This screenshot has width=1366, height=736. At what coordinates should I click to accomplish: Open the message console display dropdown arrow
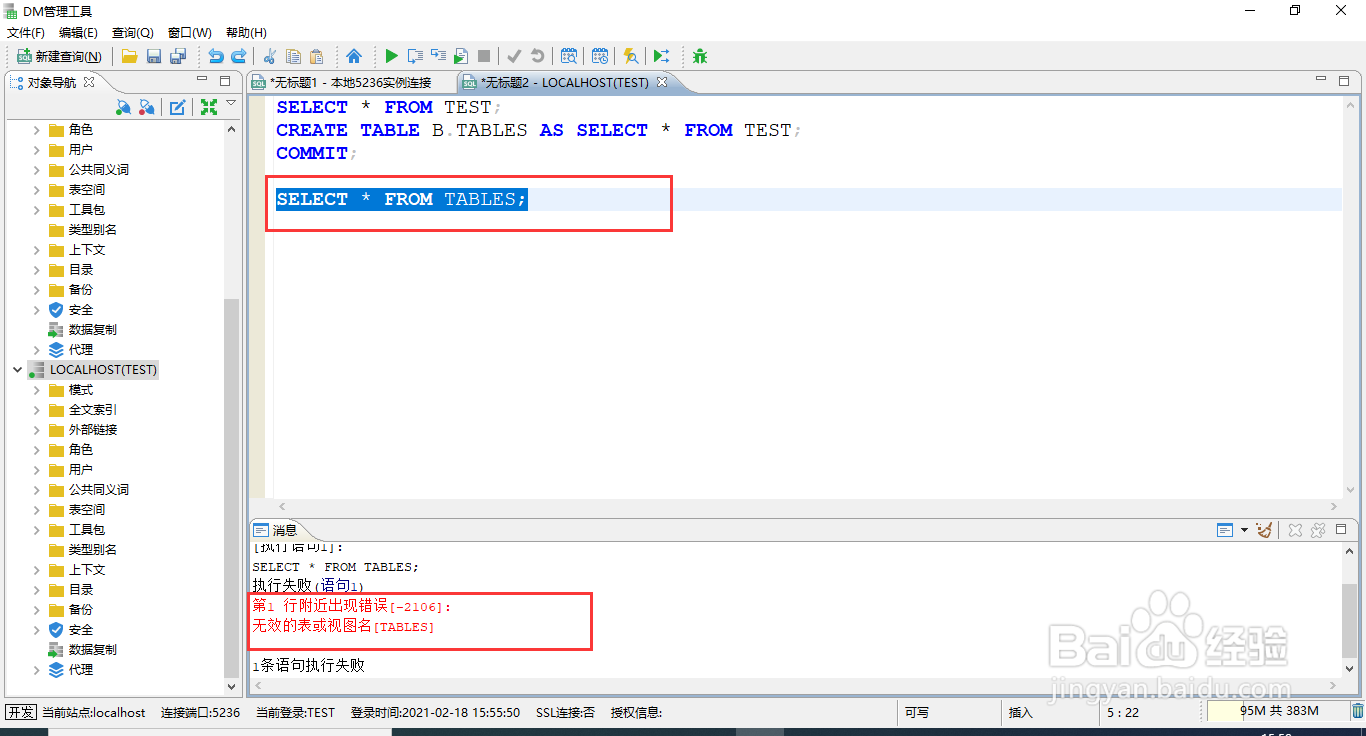pos(1244,530)
